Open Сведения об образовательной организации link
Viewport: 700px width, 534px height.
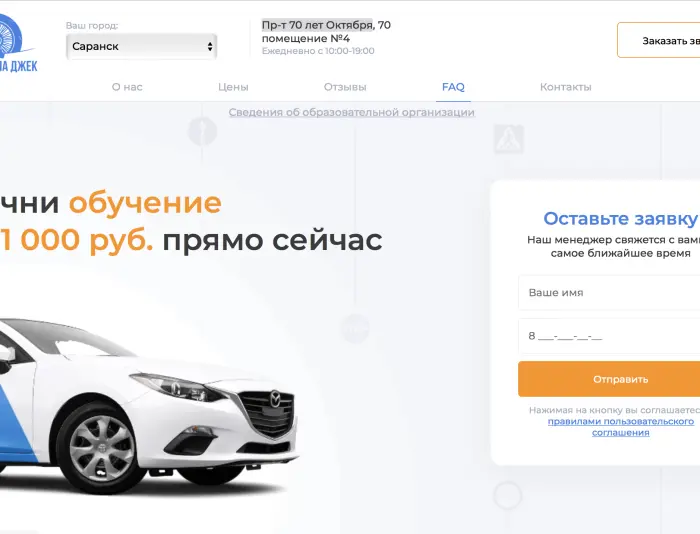click(x=351, y=112)
